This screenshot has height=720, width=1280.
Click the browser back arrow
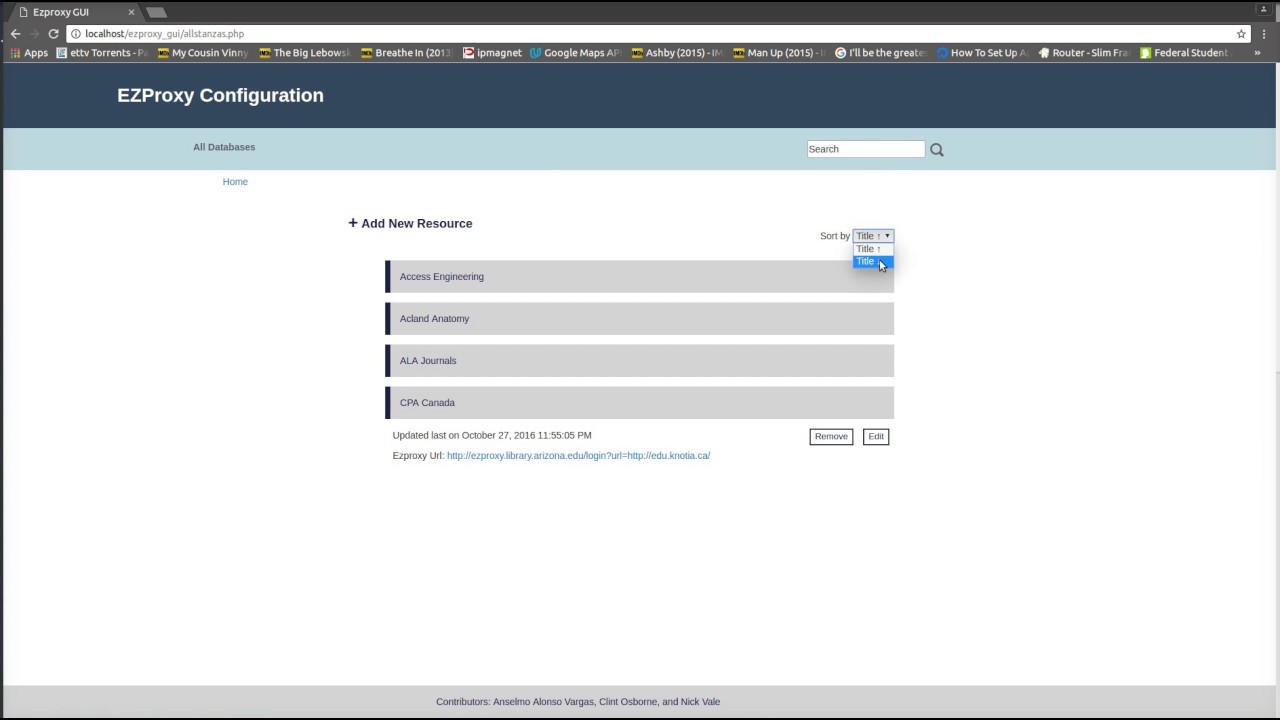(x=15, y=33)
